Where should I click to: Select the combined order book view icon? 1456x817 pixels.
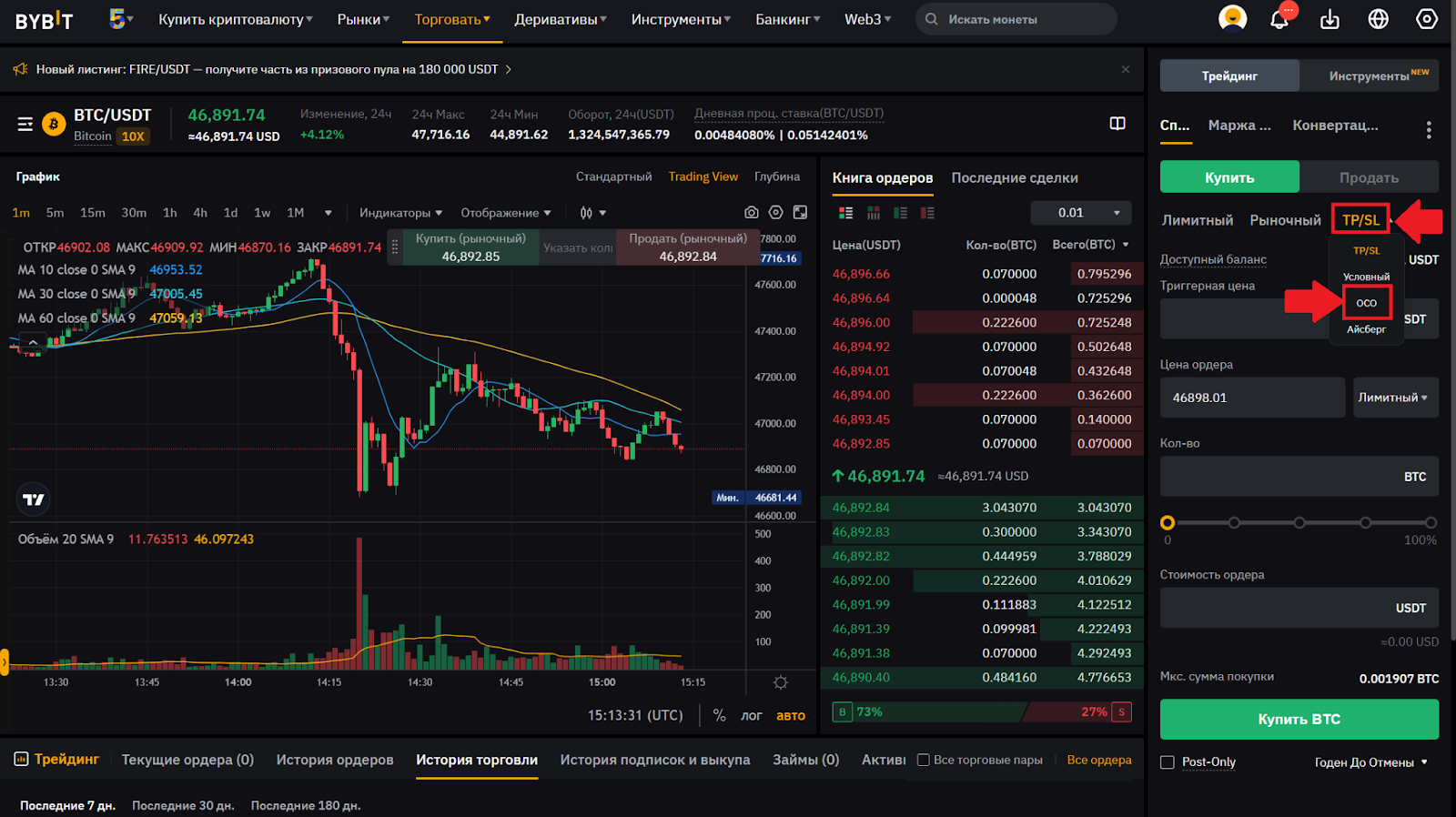pos(845,213)
